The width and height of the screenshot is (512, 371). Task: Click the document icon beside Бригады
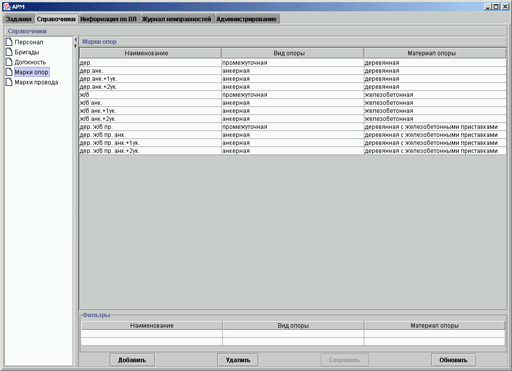coord(9,52)
